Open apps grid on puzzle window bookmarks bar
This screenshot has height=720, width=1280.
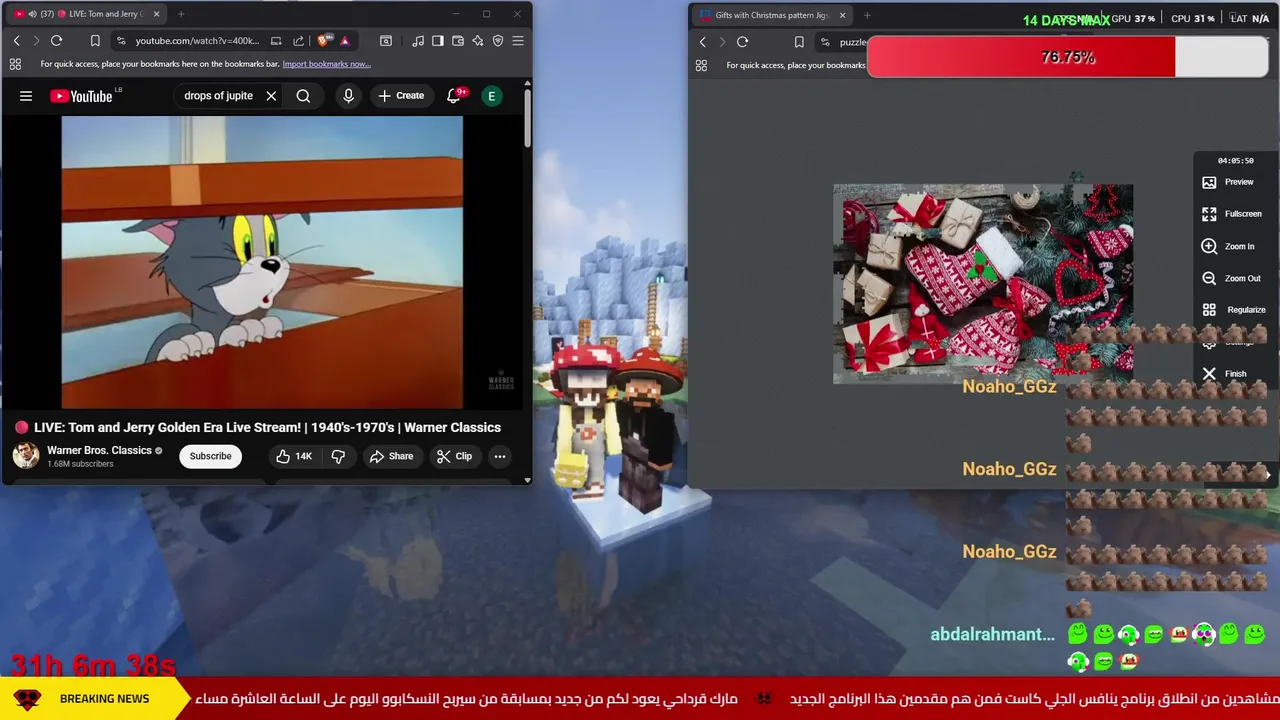click(701, 65)
